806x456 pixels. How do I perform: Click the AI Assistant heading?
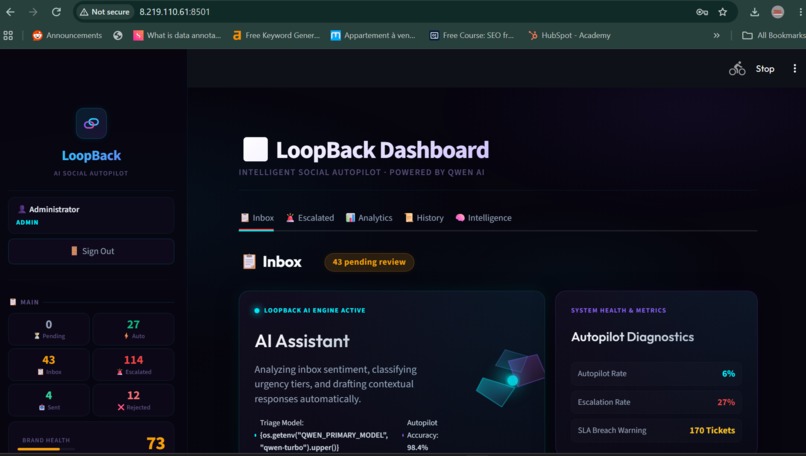point(302,341)
